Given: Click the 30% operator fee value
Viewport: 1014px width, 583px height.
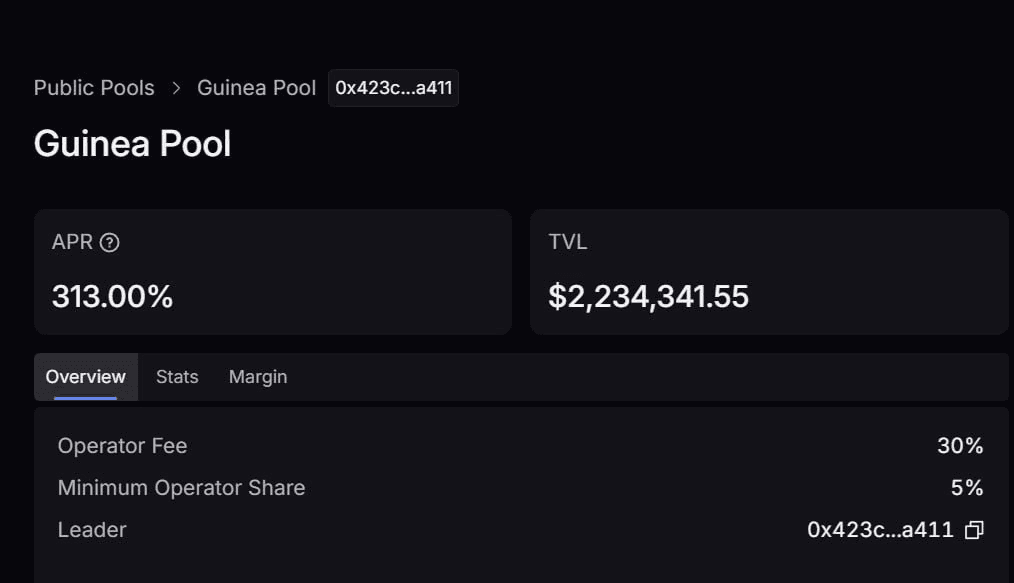Looking at the screenshot, I should click(960, 446).
